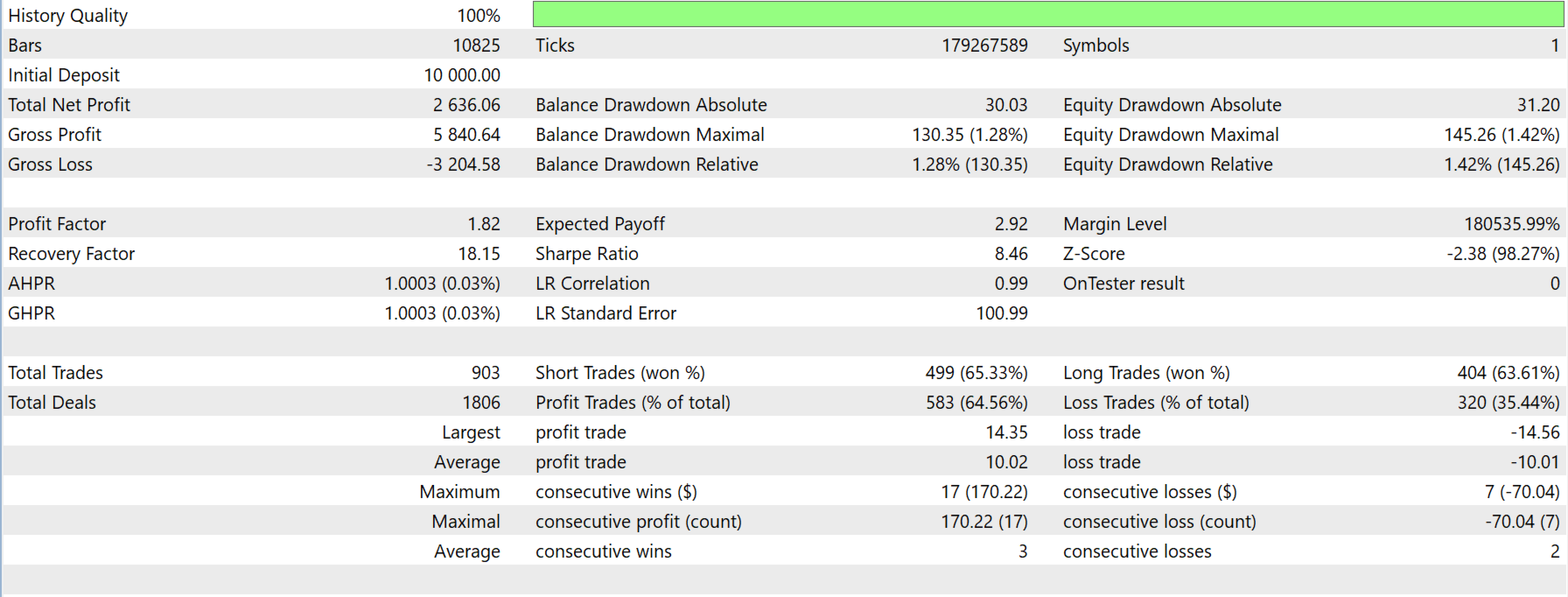Select the OnTester result label
1568x597 pixels.
pos(1123,284)
